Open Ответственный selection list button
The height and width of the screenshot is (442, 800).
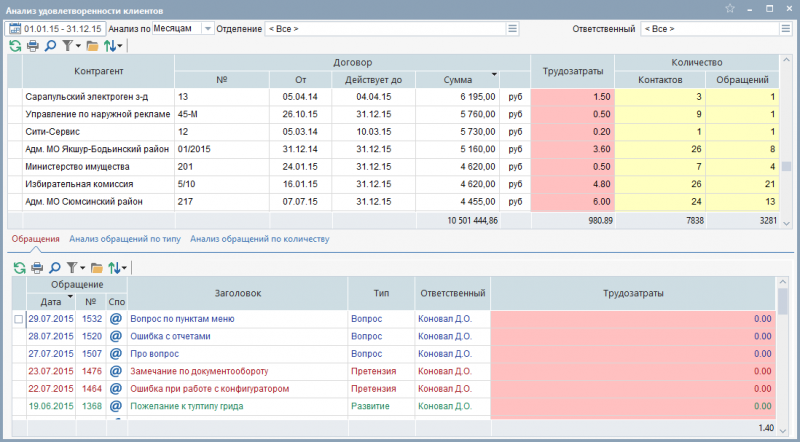pos(786,29)
